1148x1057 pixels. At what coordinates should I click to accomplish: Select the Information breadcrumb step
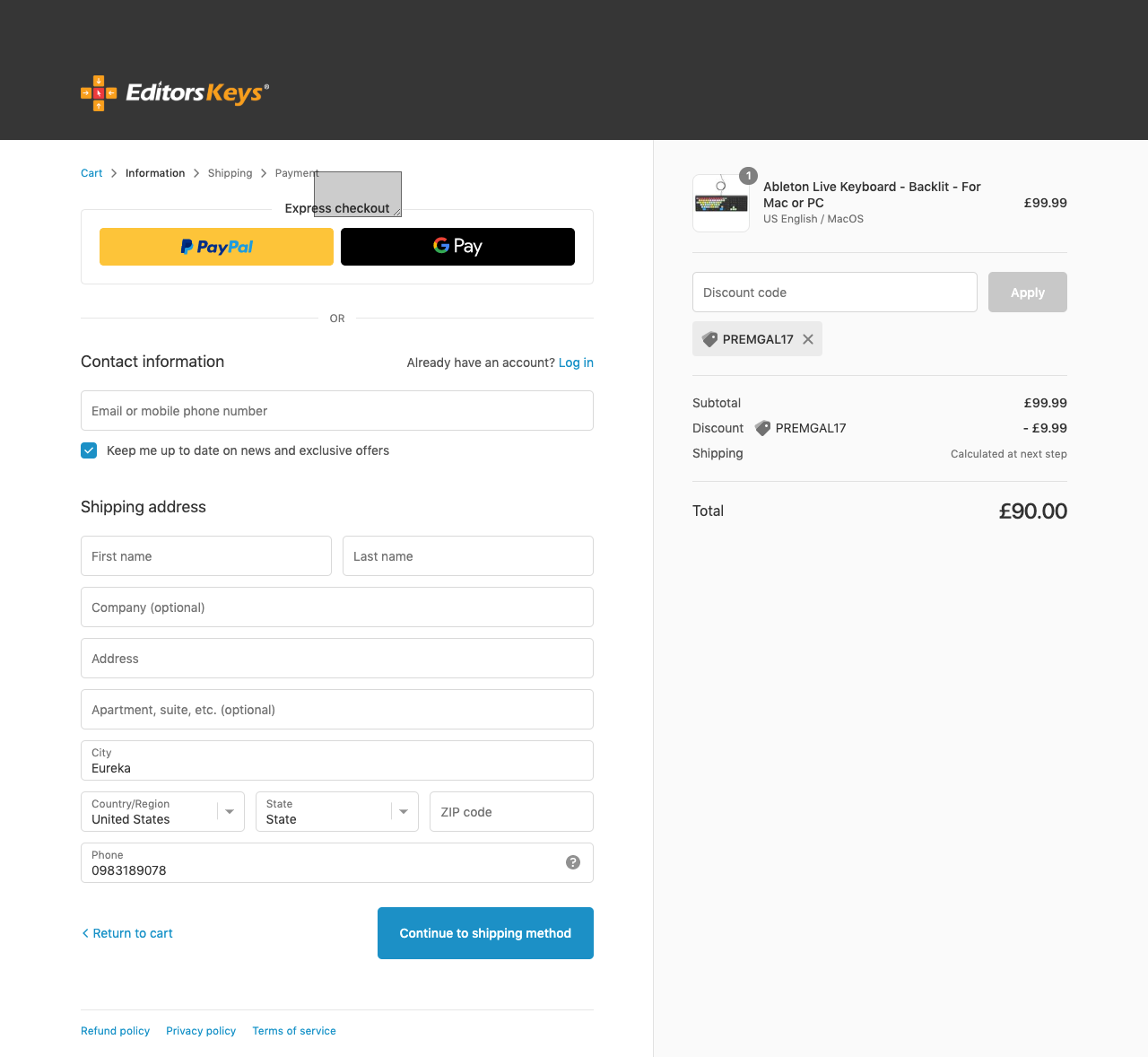[x=155, y=173]
